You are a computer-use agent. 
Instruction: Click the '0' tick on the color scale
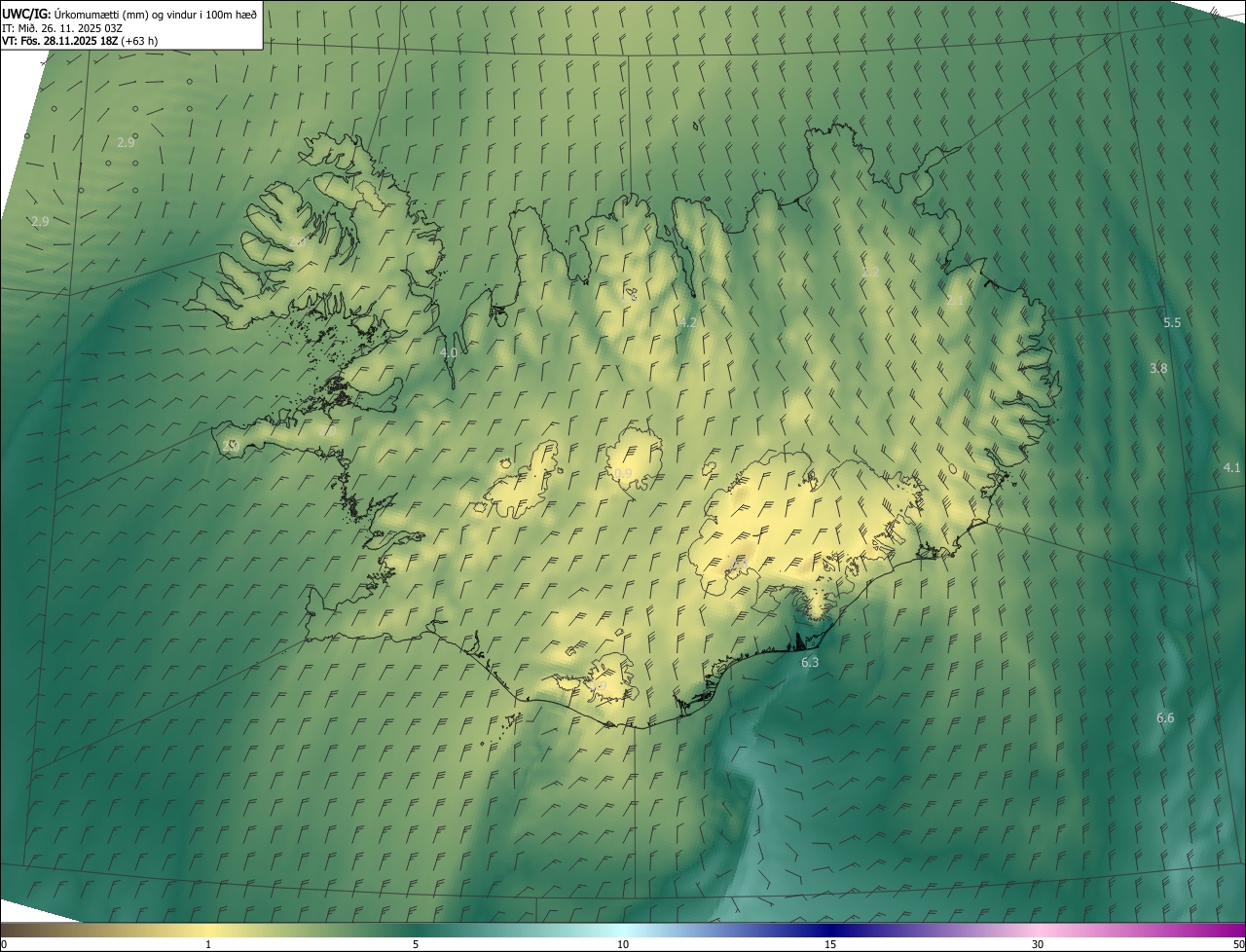[x=4, y=944]
